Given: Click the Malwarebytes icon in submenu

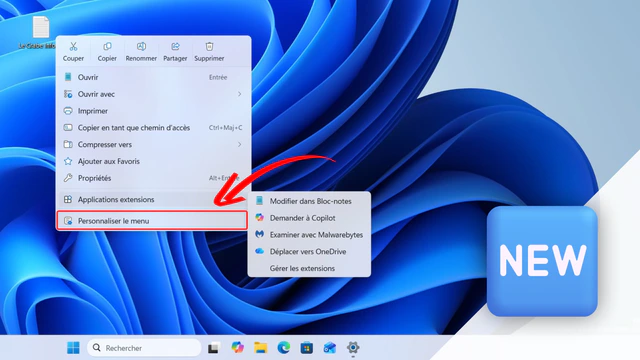Looking at the screenshot, I should [x=260, y=234].
